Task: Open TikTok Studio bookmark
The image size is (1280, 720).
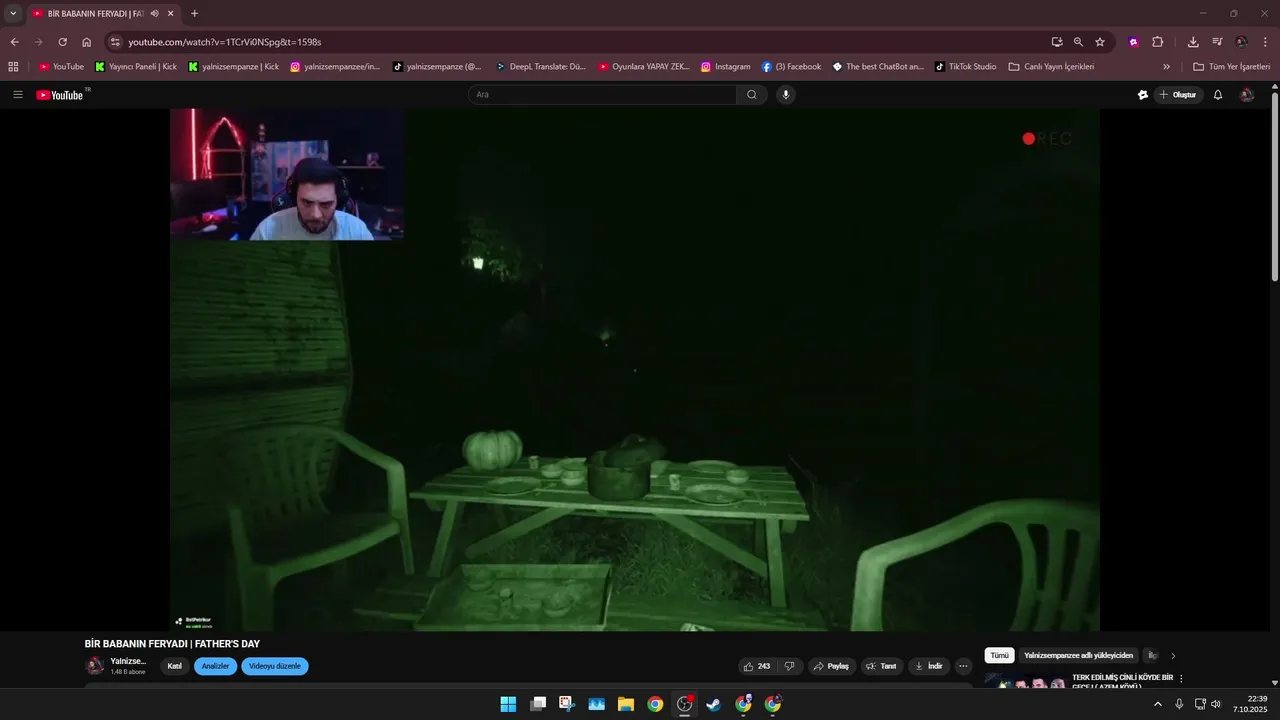Action: click(966, 67)
